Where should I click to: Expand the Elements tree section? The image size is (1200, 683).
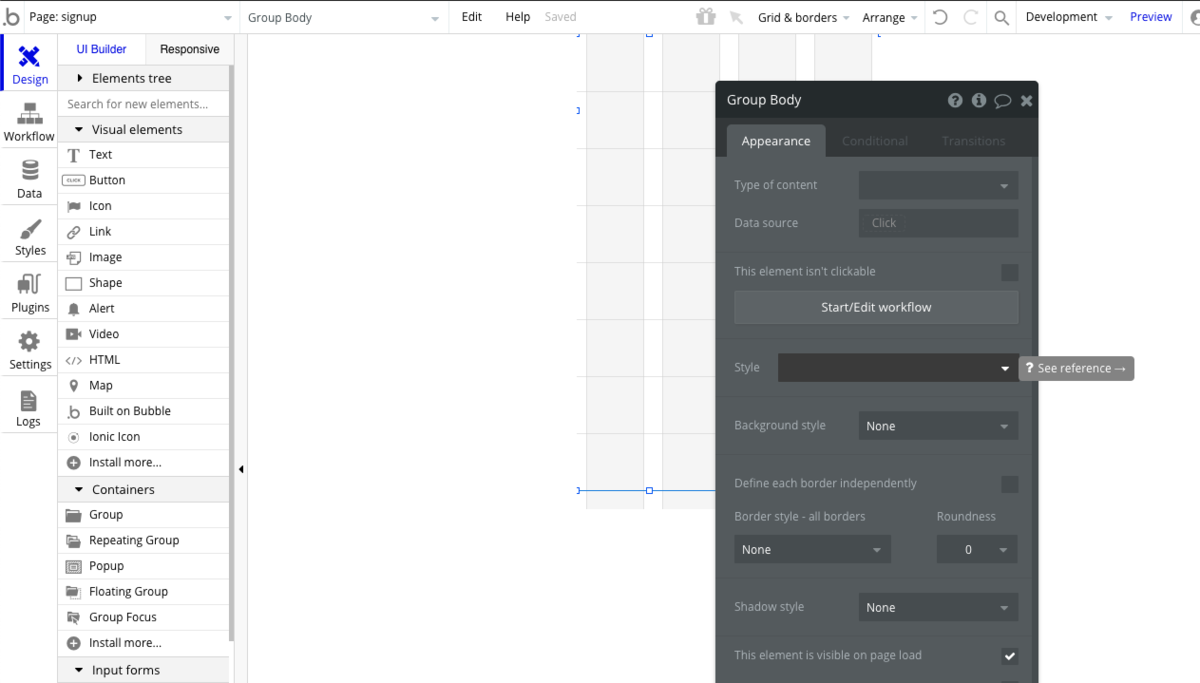[x=144, y=78]
